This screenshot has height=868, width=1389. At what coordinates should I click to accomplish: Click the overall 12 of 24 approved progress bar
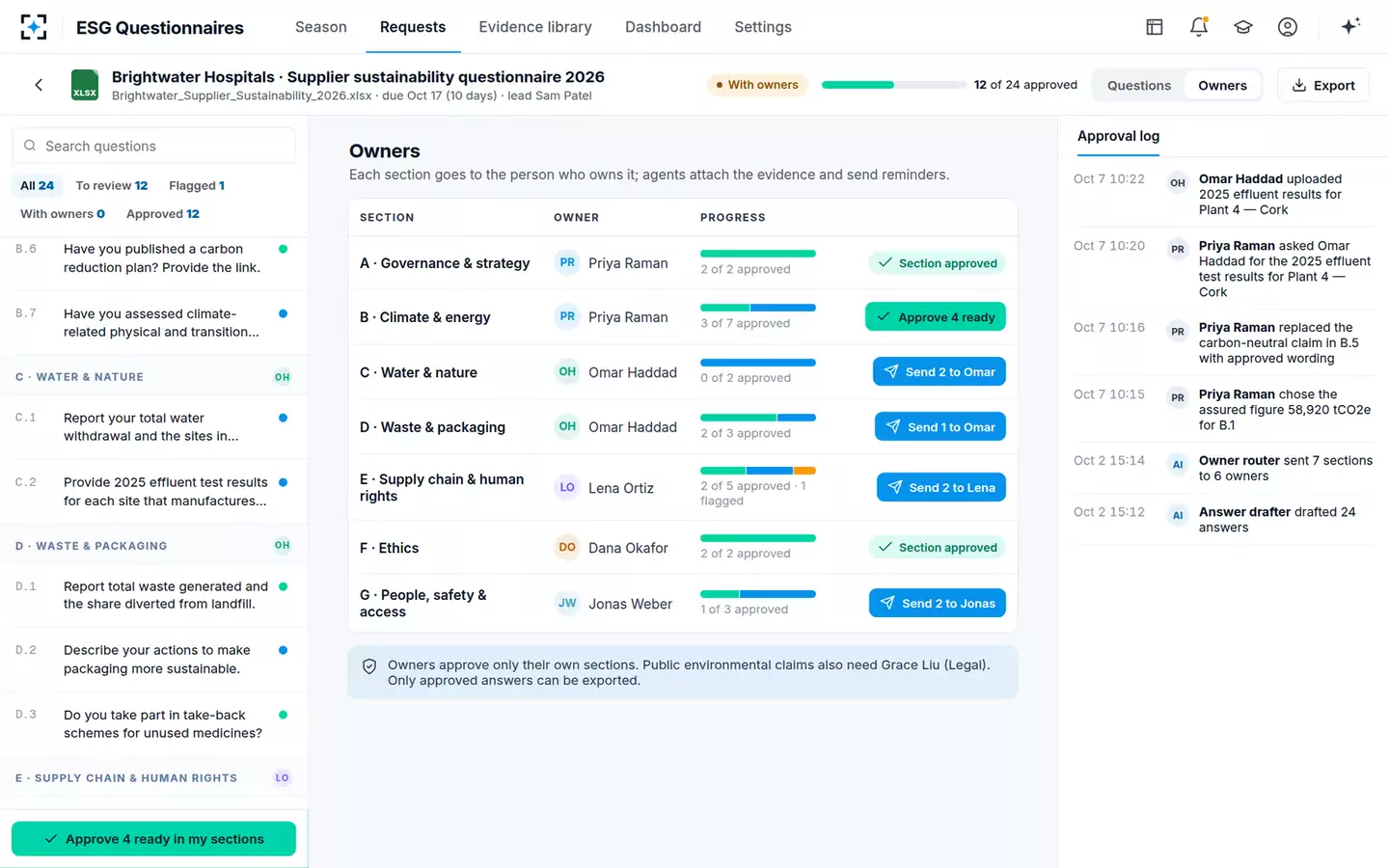893,85
